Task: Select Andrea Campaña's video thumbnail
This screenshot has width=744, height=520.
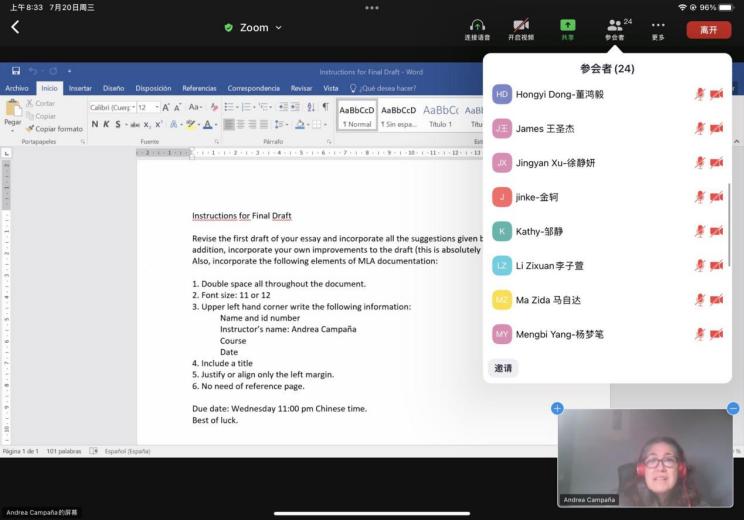Action: [645, 457]
